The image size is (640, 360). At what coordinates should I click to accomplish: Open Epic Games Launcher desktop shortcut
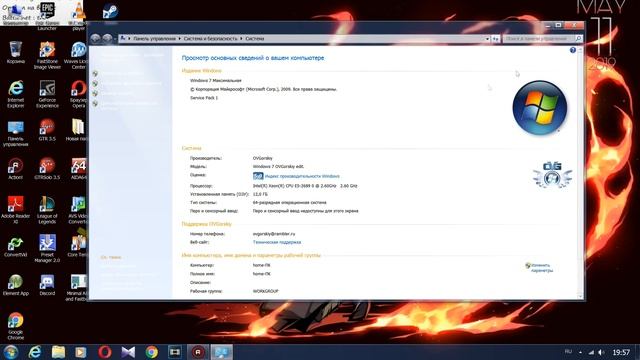pyautogui.click(x=47, y=16)
